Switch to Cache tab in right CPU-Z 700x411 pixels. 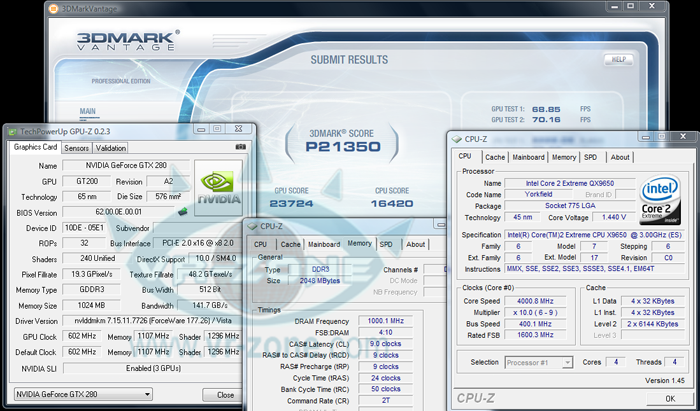[x=495, y=157]
